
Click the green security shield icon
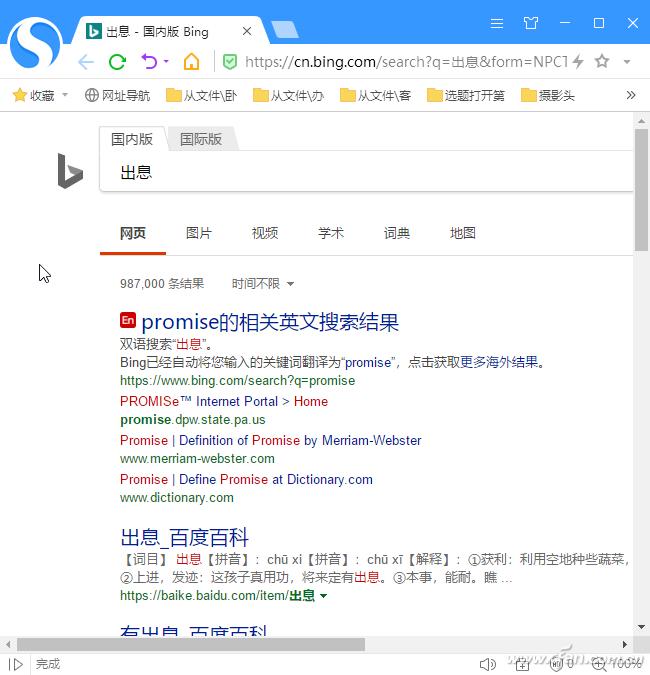click(x=229, y=62)
